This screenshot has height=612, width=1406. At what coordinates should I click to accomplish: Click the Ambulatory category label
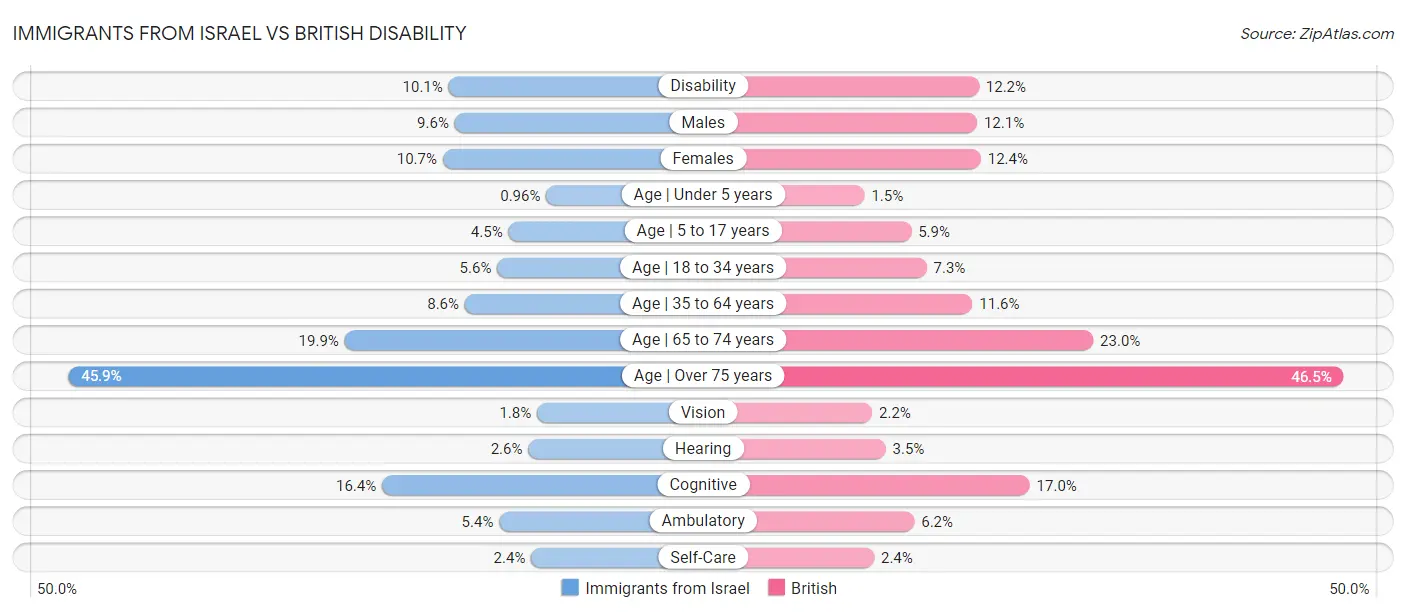(x=703, y=521)
